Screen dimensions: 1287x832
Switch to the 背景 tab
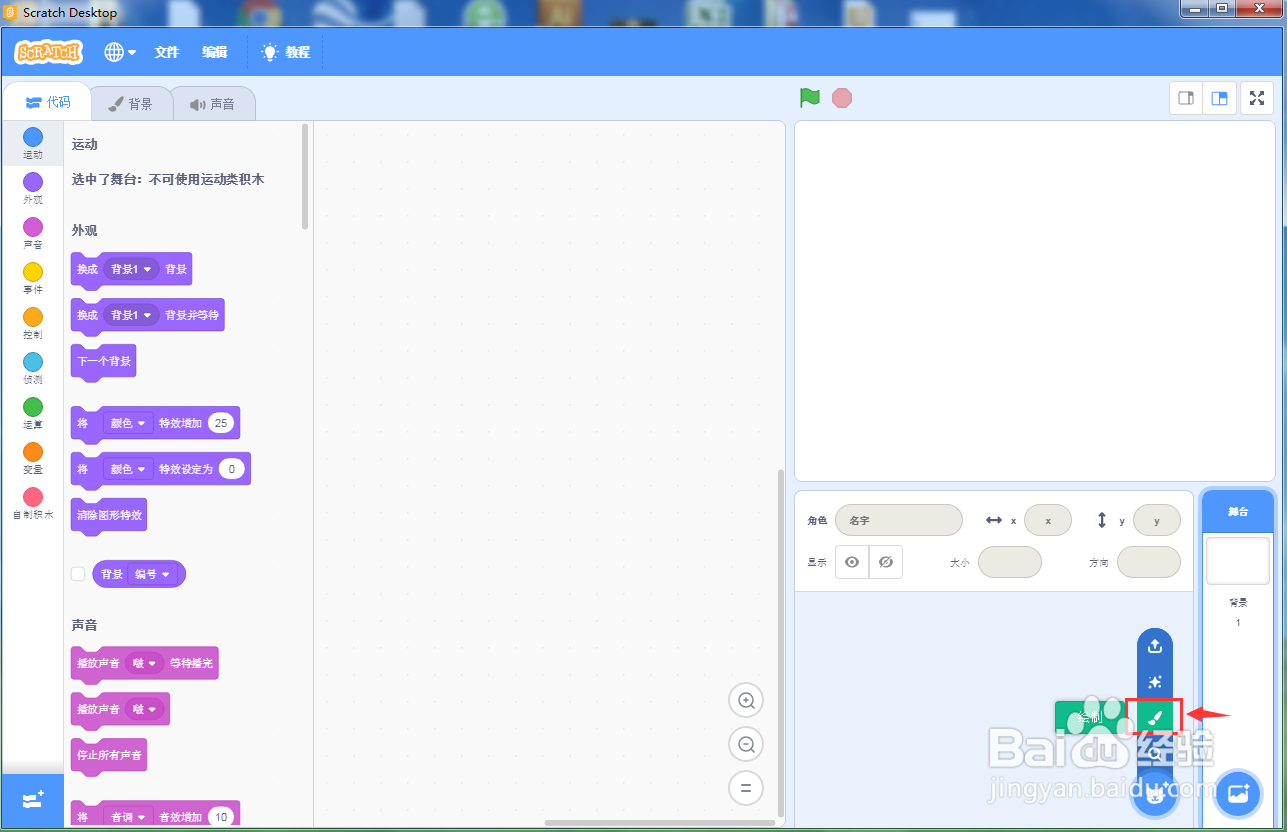[131, 103]
